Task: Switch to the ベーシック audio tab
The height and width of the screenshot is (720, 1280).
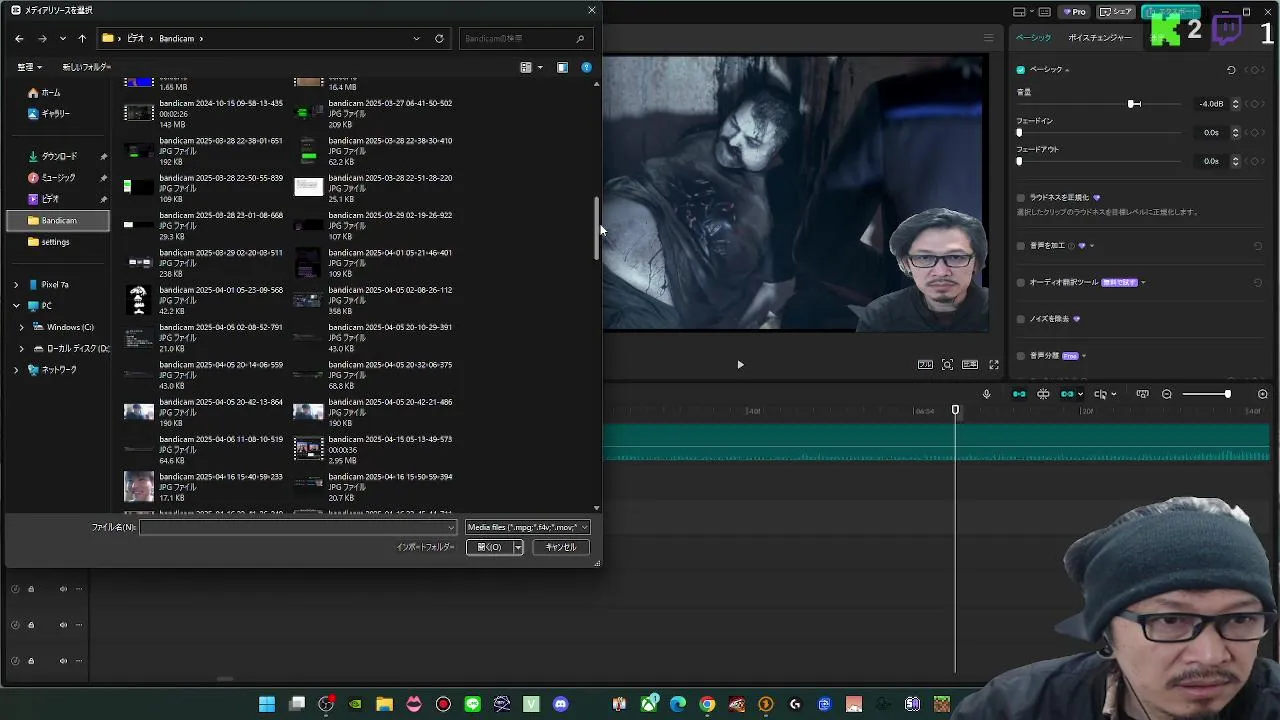Action: [x=1033, y=38]
